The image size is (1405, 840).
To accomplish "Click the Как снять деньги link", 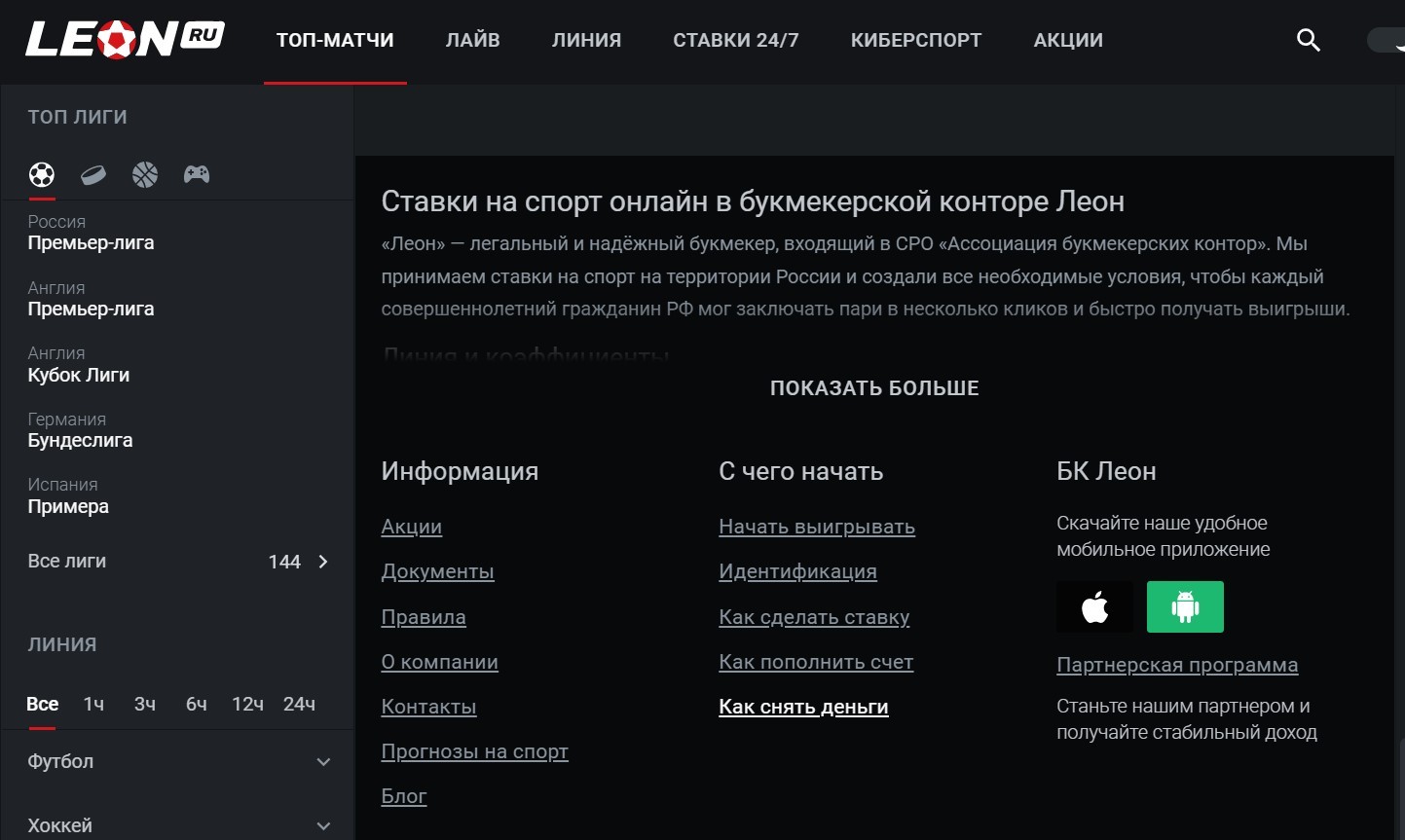I will [x=803, y=707].
